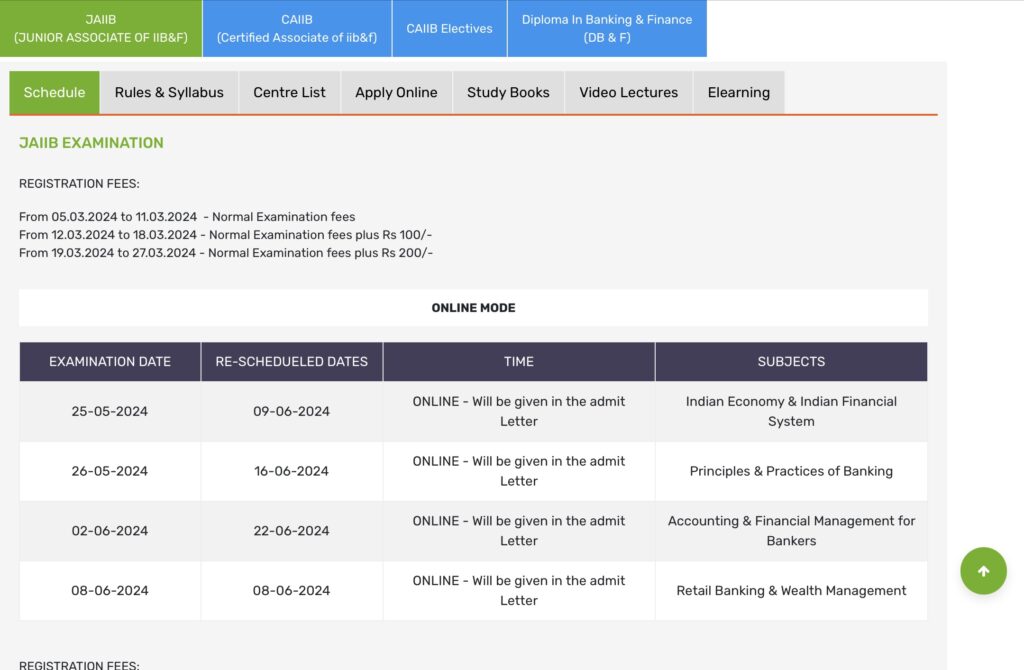1024x670 pixels.
Task: Click Retail Banking & Wealth Management subject
Action: click(791, 590)
